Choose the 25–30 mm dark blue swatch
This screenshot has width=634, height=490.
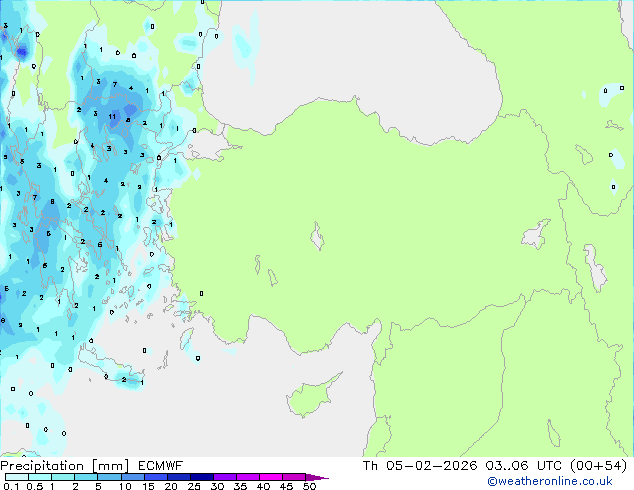[x=202, y=477]
